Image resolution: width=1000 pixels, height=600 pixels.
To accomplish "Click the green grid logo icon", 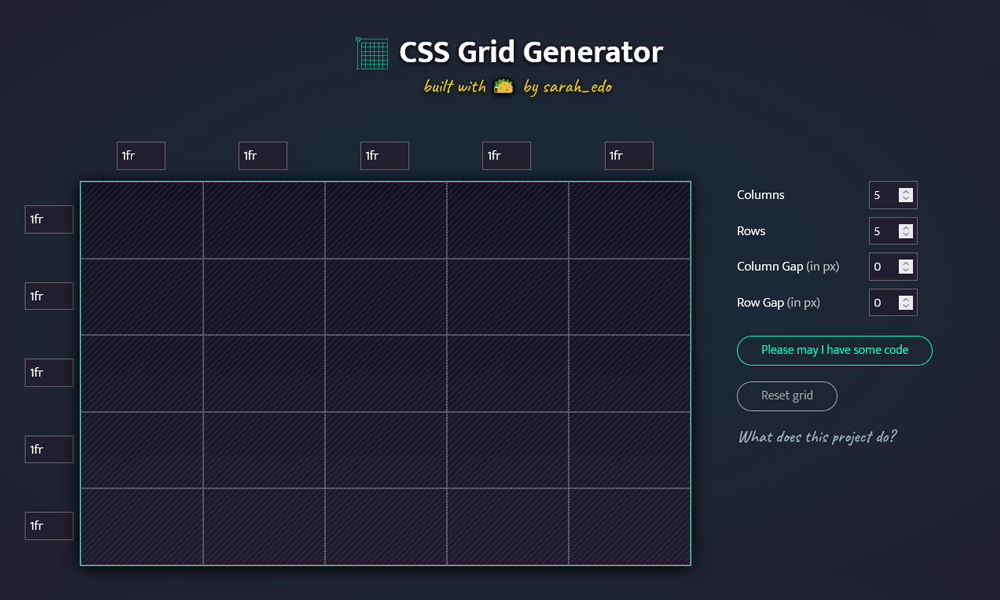I will click(370, 53).
